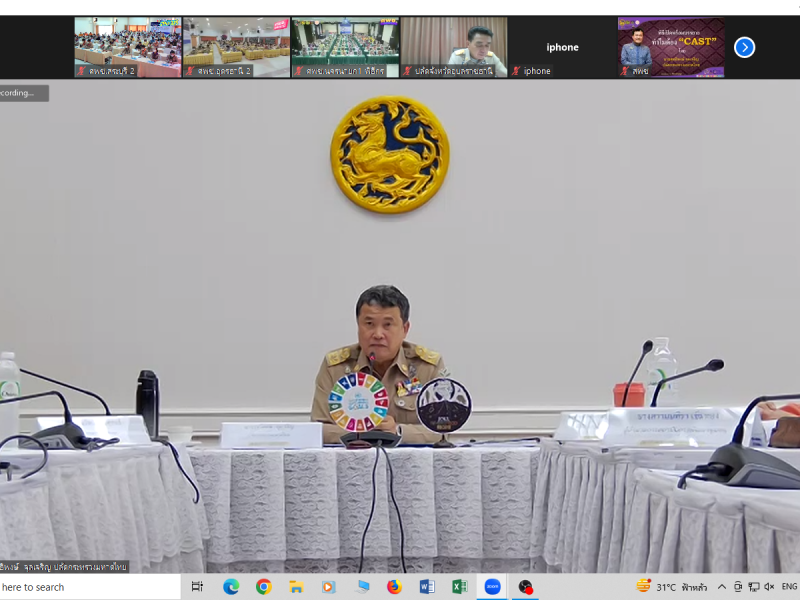Launch Firefox from the taskbar
800x600 pixels.
coord(394,587)
